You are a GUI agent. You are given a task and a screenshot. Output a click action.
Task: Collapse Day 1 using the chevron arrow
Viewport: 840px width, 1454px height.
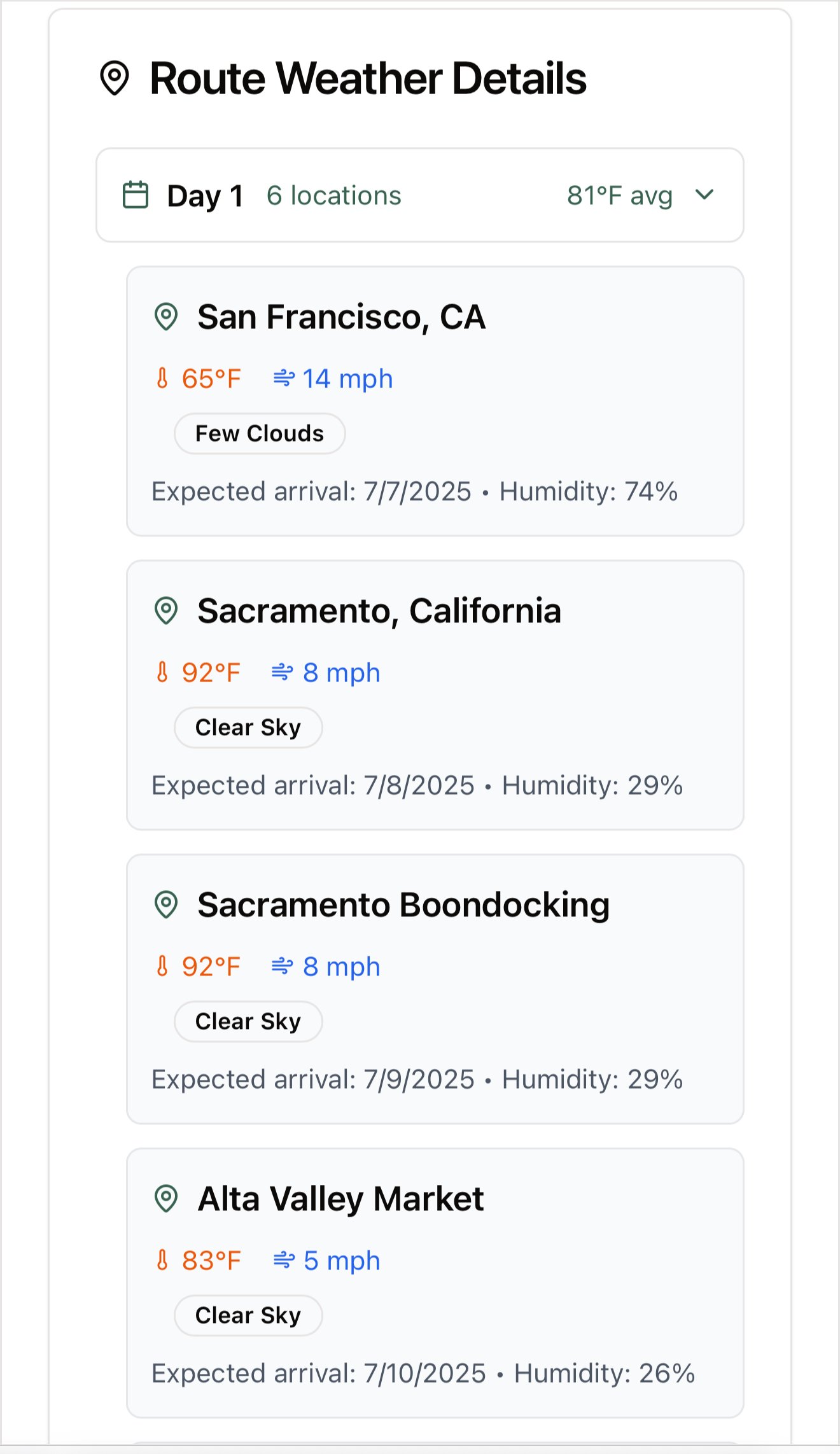coord(704,195)
